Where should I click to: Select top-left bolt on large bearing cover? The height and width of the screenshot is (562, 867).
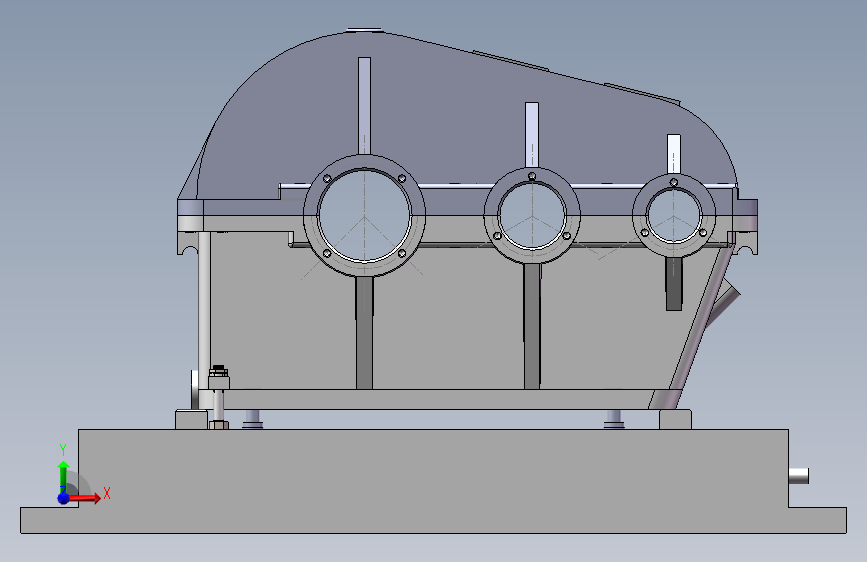[x=327, y=178]
